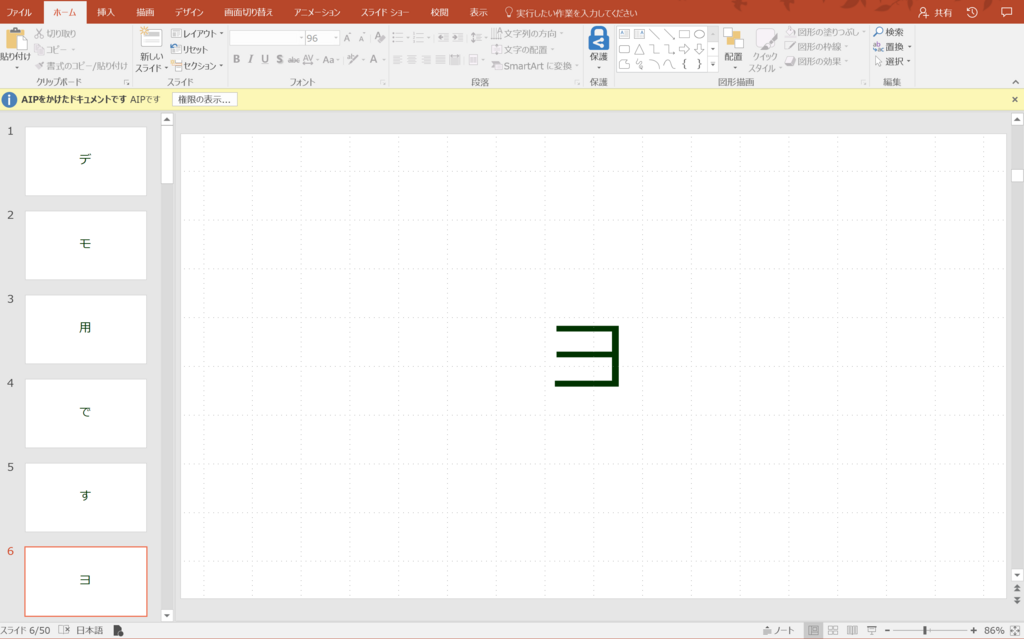1024x639 pixels.
Task: Toggle text Shadow formatting
Action: click(280, 59)
